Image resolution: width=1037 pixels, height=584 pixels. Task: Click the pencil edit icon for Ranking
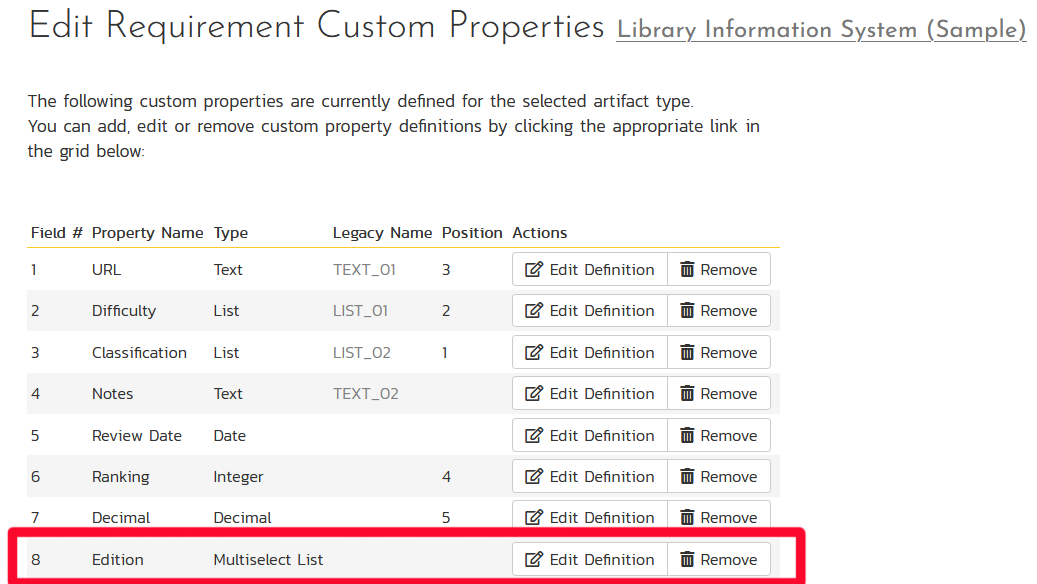(534, 477)
